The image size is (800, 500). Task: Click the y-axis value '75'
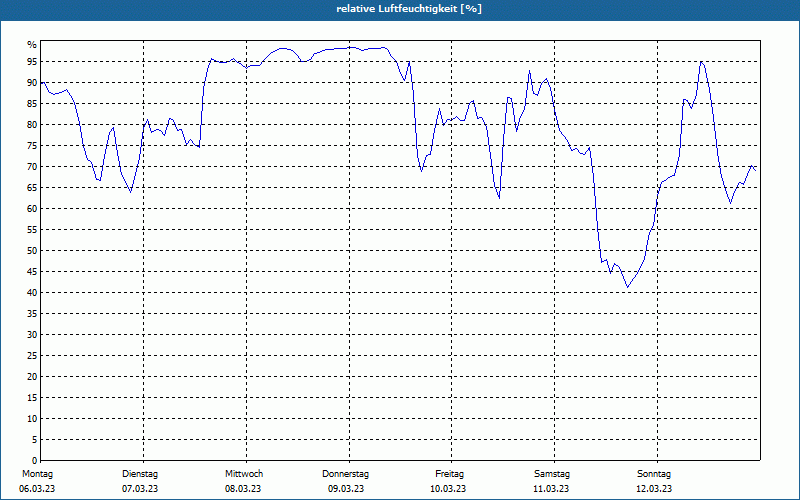pos(32,145)
